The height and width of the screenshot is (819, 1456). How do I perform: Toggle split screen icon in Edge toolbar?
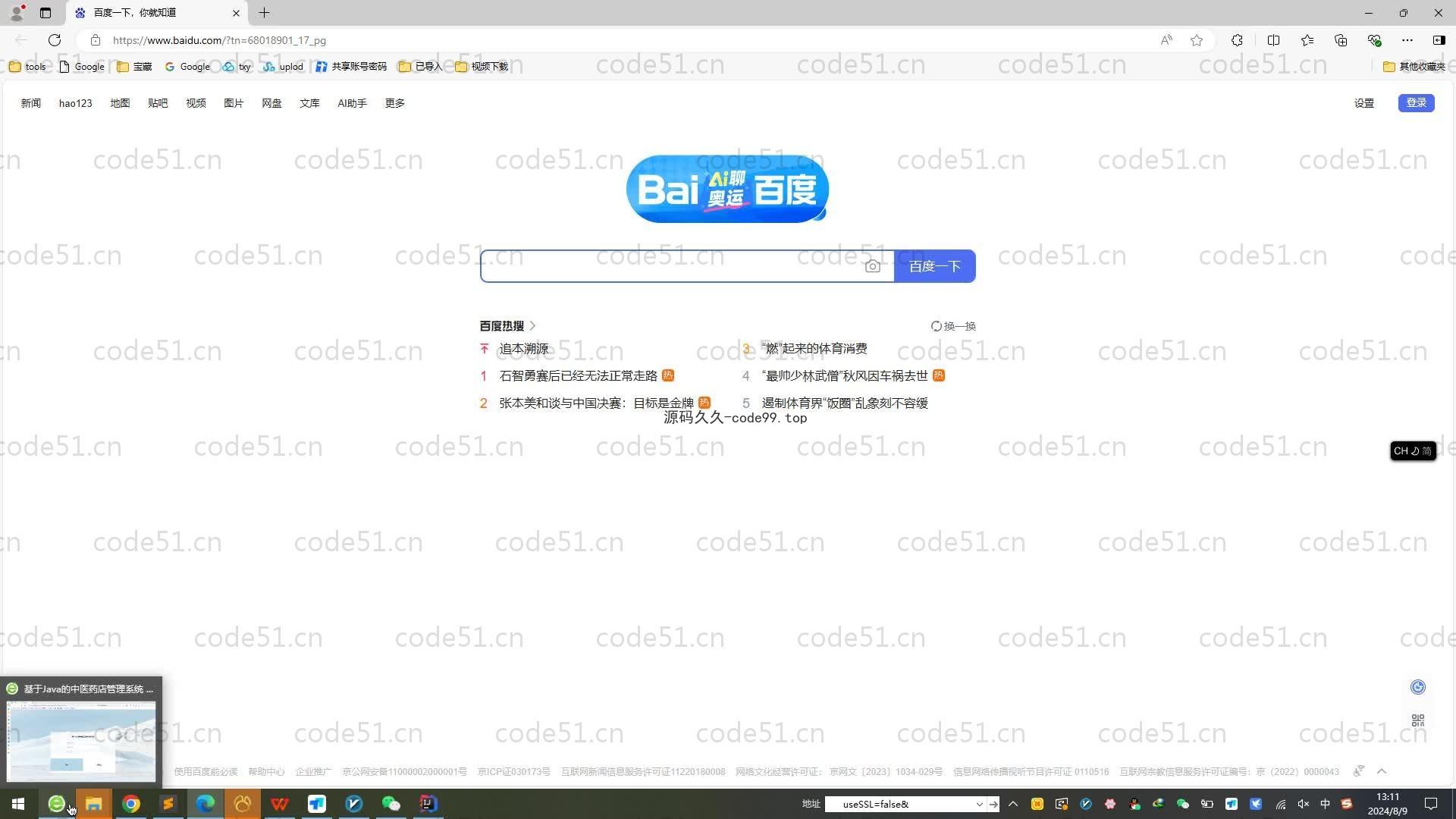[x=1273, y=40]
